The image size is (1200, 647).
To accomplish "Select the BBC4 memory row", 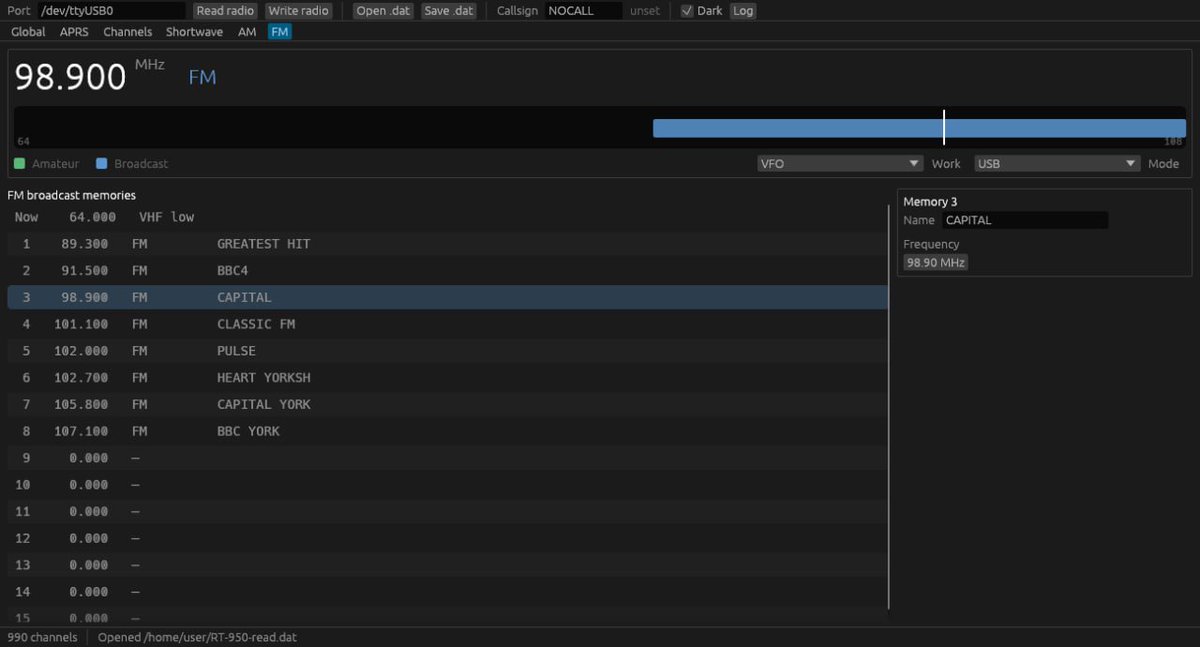I will click(x=447, y=270).
